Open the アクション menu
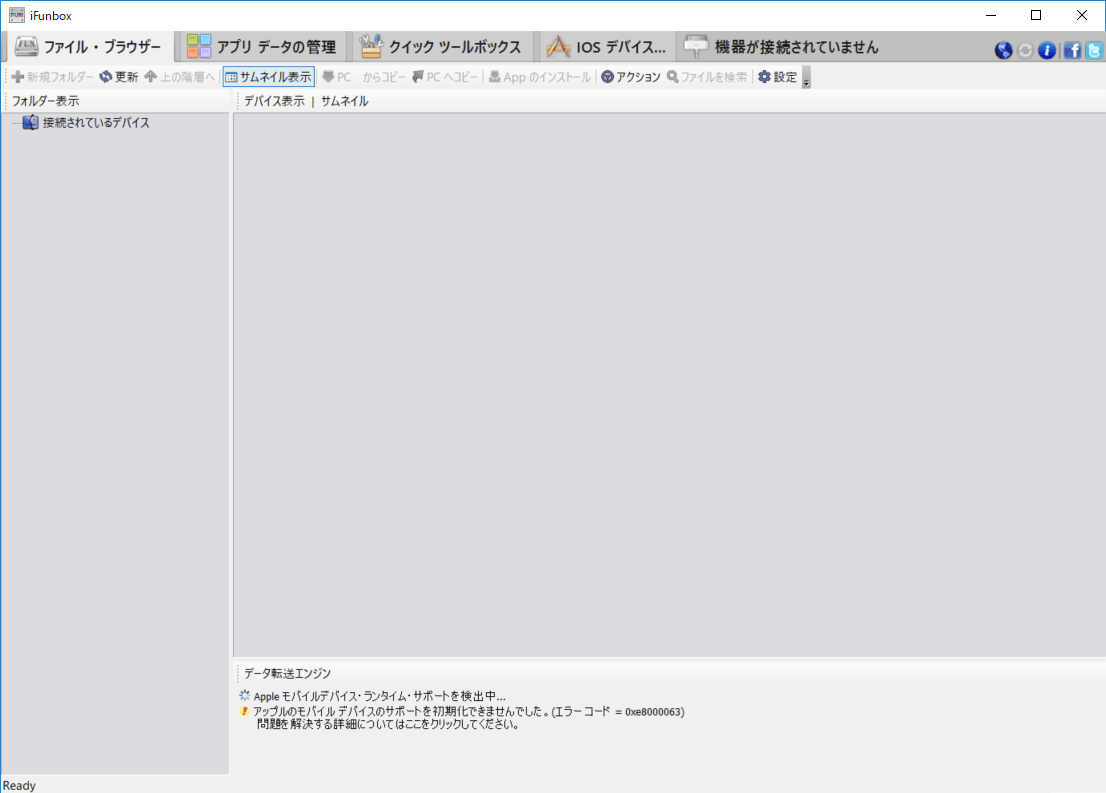The image size is (1106, 793). point(631,76)
